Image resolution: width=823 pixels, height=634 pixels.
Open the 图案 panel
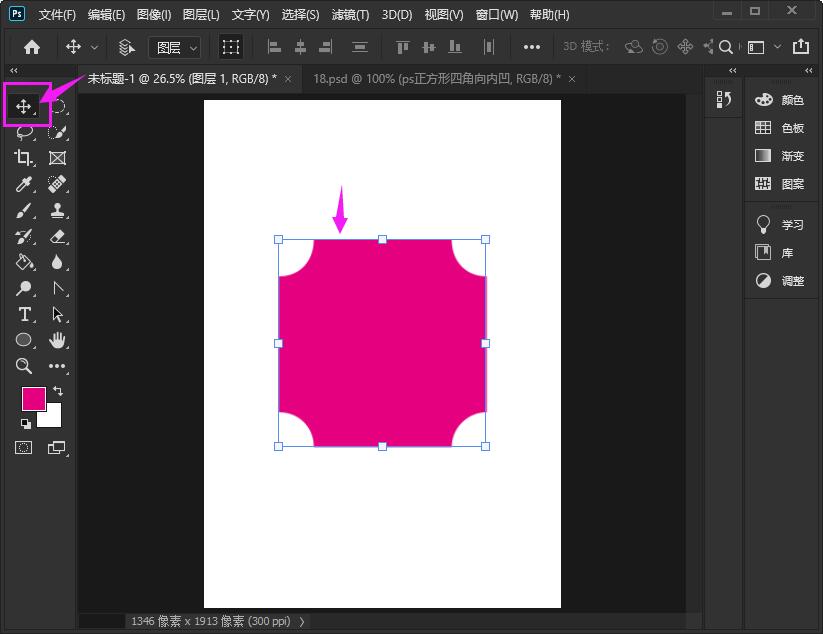[x=779, y=184]
